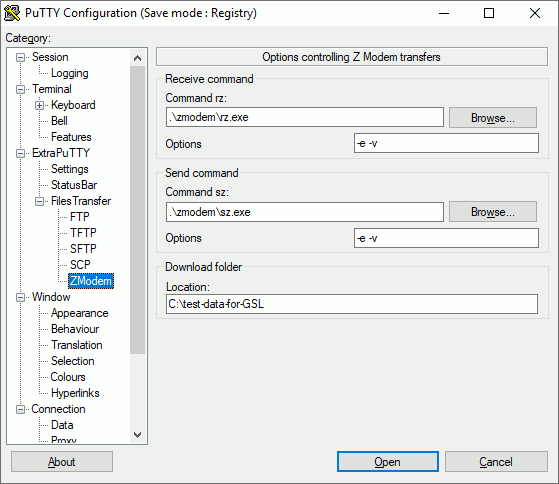Select the Connection category
Image resolution: width=559 pixels, height=484 pixels.
[58, 409]
